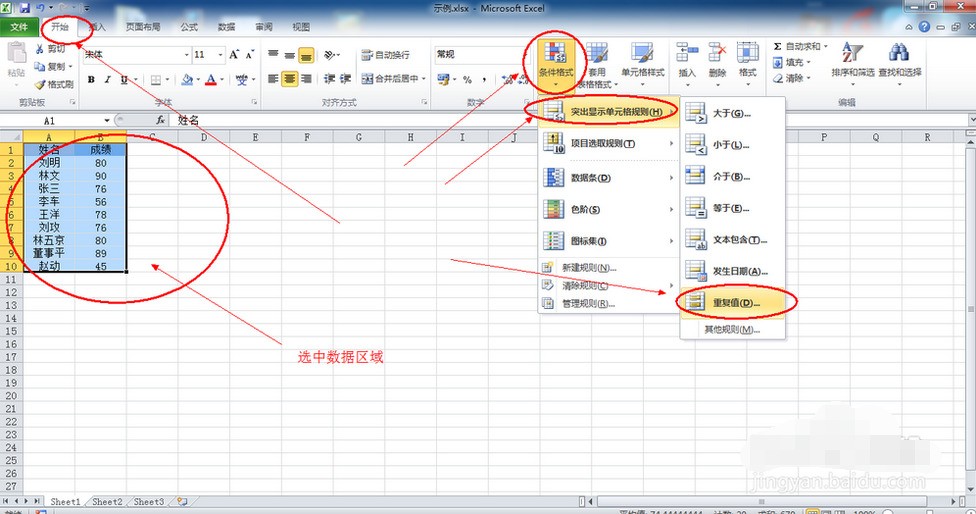The width and height of the screenshot is (976, 514).
Task: Open the Alignment (对齐方式) dialog launcher
Action: tap(424, 102)
